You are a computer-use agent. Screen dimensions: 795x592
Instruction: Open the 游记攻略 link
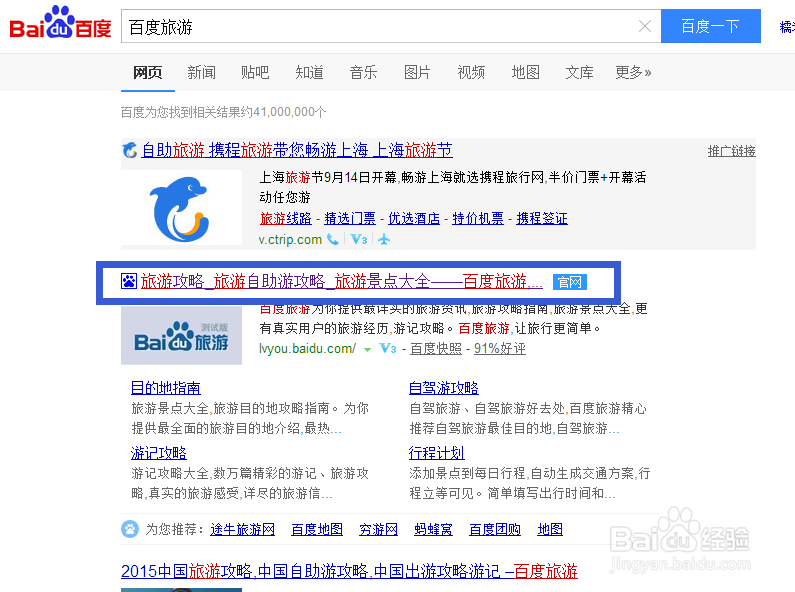[159, 453]
